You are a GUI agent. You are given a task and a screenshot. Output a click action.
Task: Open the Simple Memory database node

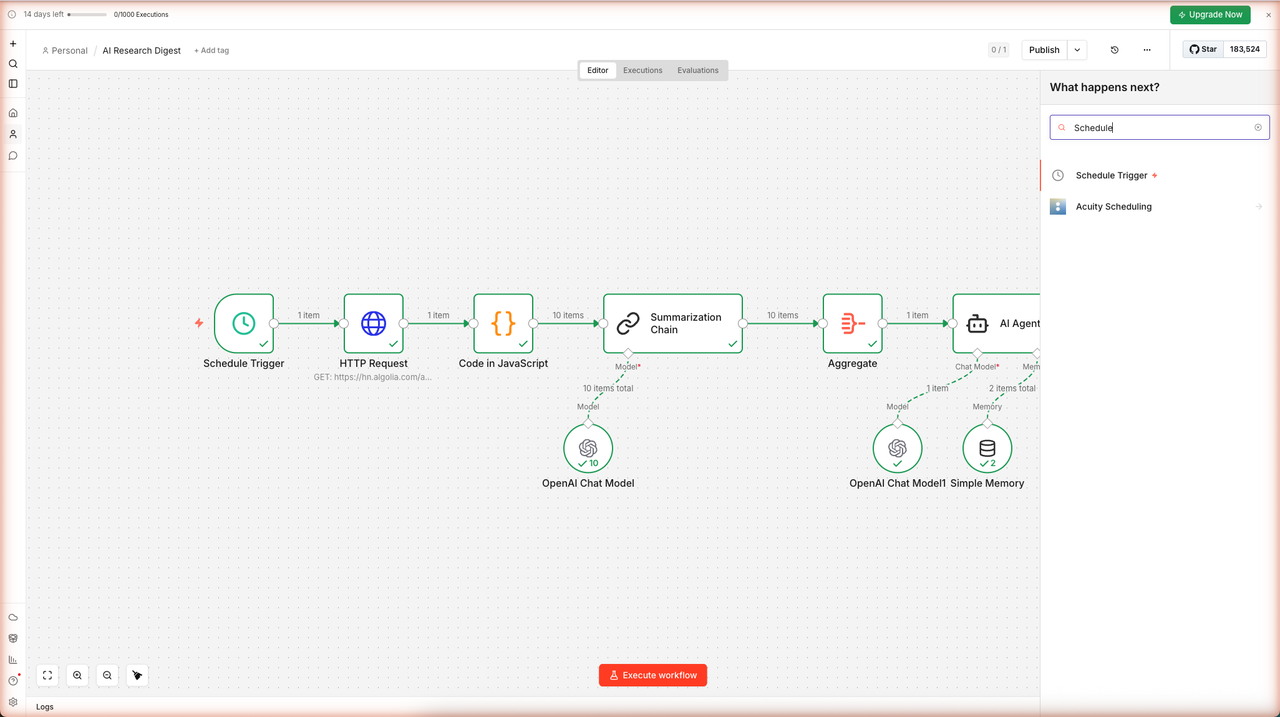987,448
